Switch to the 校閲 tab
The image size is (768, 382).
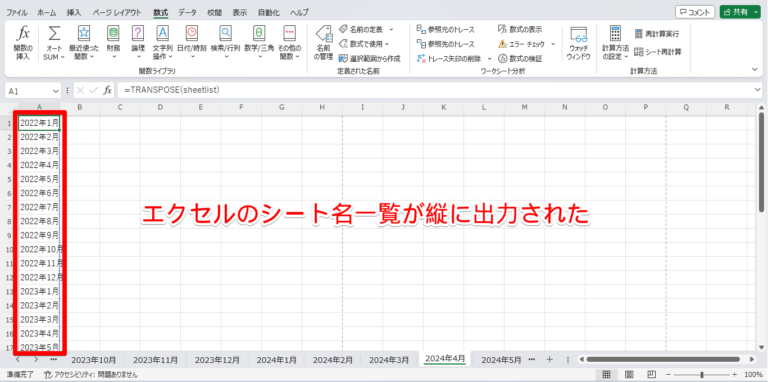[x=215, y=12]
